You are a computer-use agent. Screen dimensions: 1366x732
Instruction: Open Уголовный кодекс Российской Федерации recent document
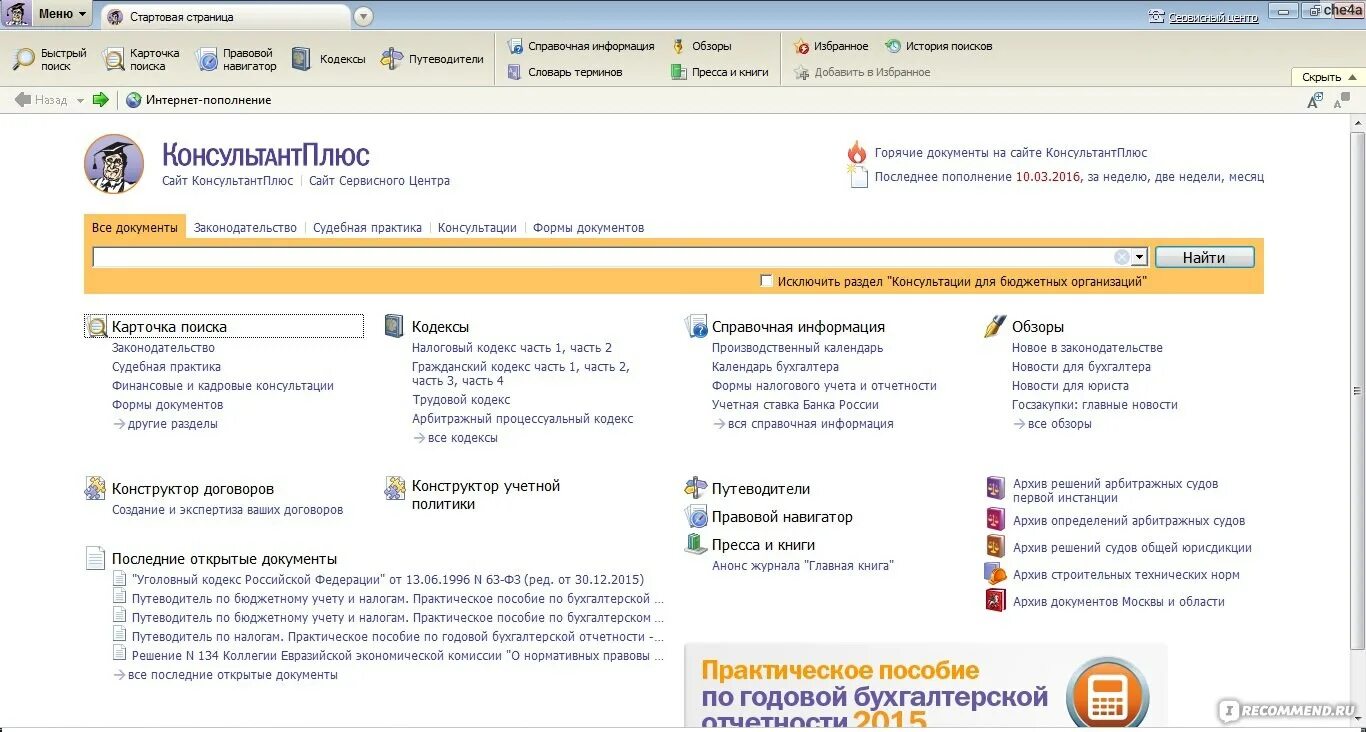click(x=388, y=579)
